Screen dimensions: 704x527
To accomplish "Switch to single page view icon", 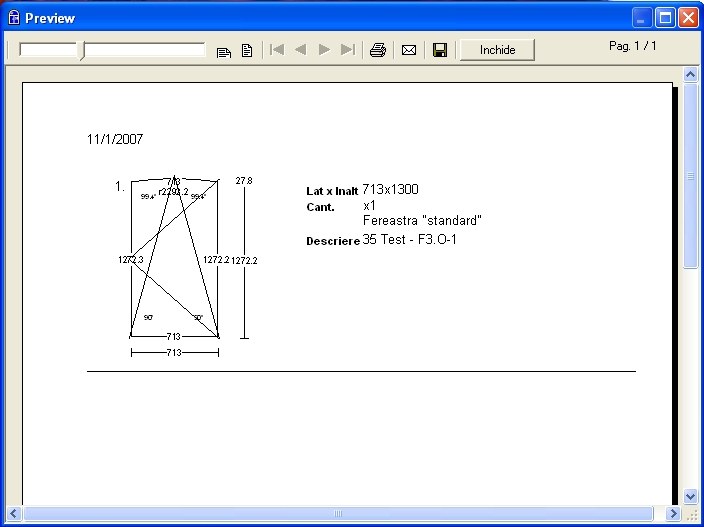I will click(247, 50).
